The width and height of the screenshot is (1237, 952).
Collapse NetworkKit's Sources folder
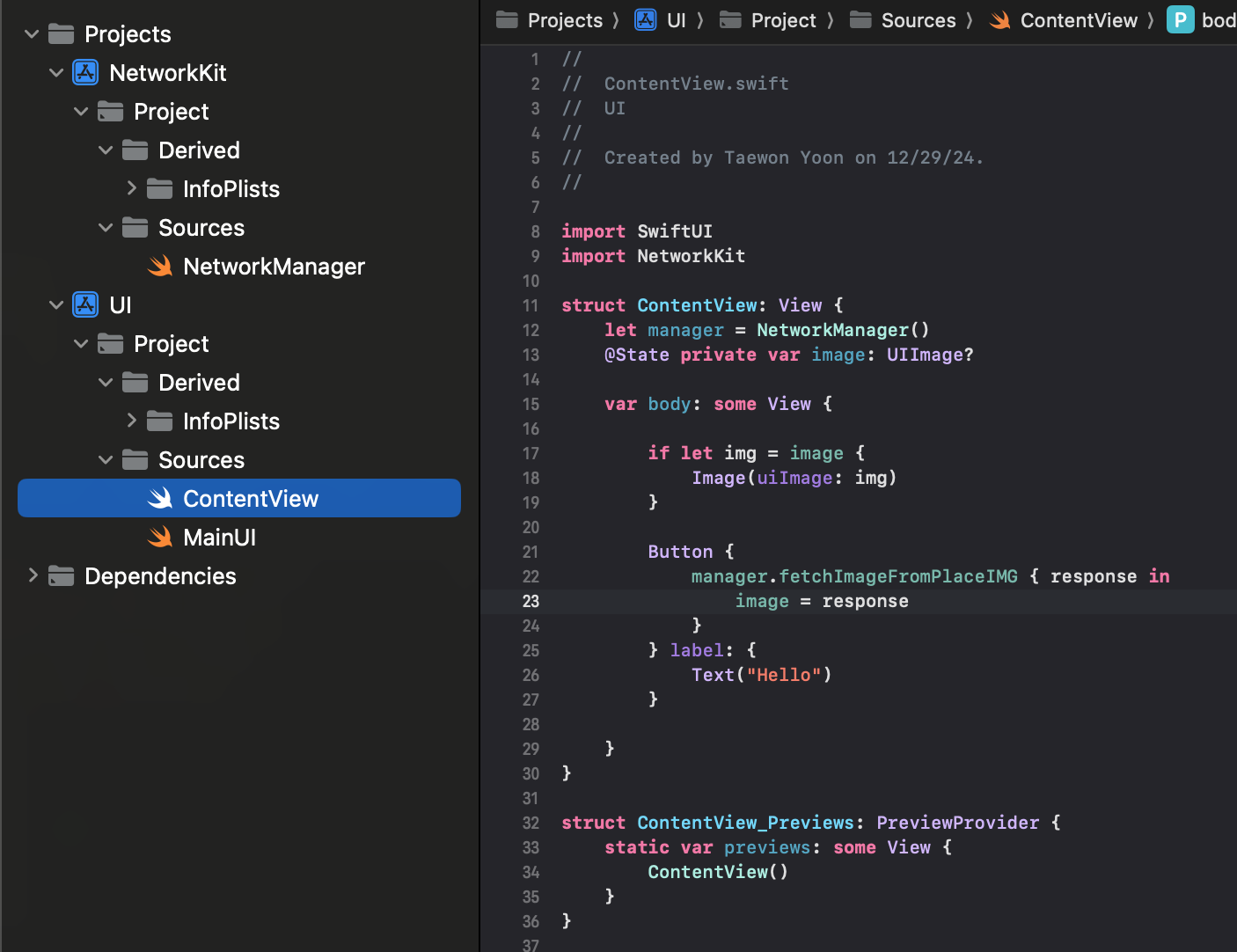tap(106, 228)
